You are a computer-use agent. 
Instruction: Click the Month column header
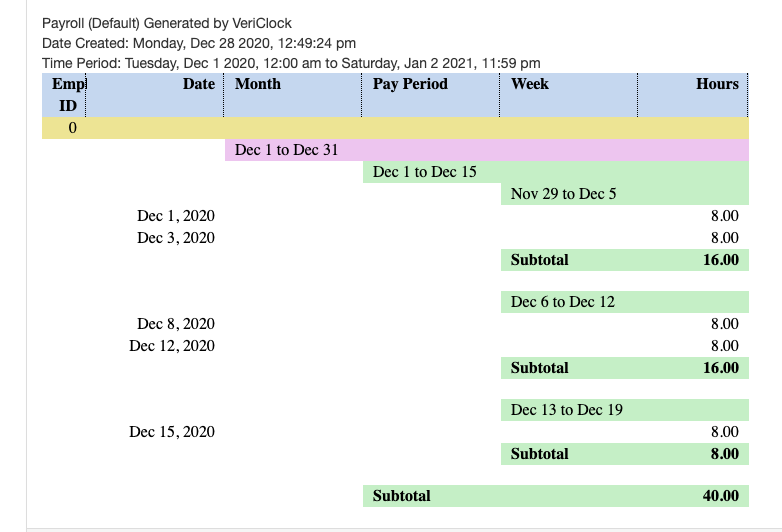pos(258,84)
